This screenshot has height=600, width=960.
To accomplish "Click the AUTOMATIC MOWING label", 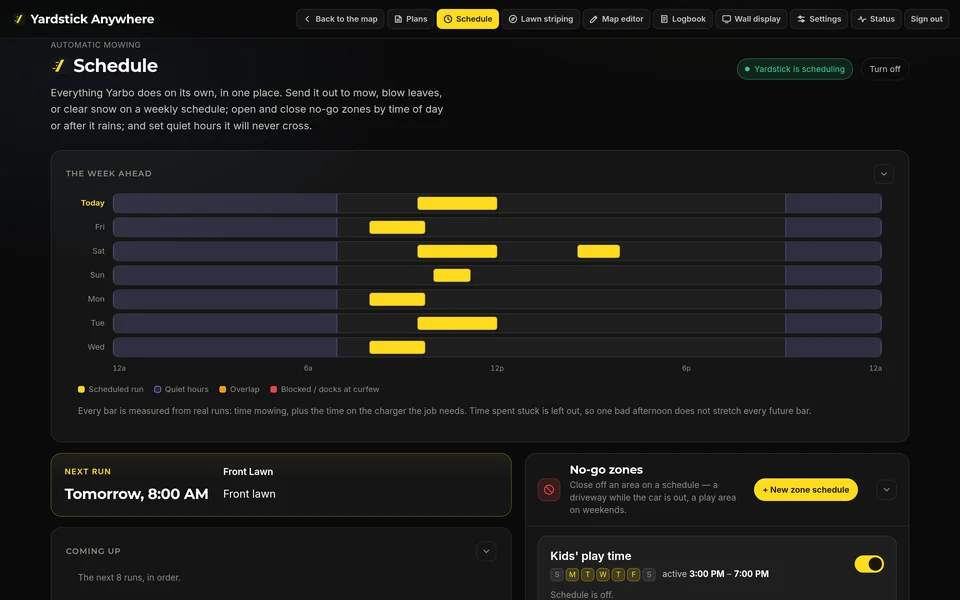I will [96, 45].
